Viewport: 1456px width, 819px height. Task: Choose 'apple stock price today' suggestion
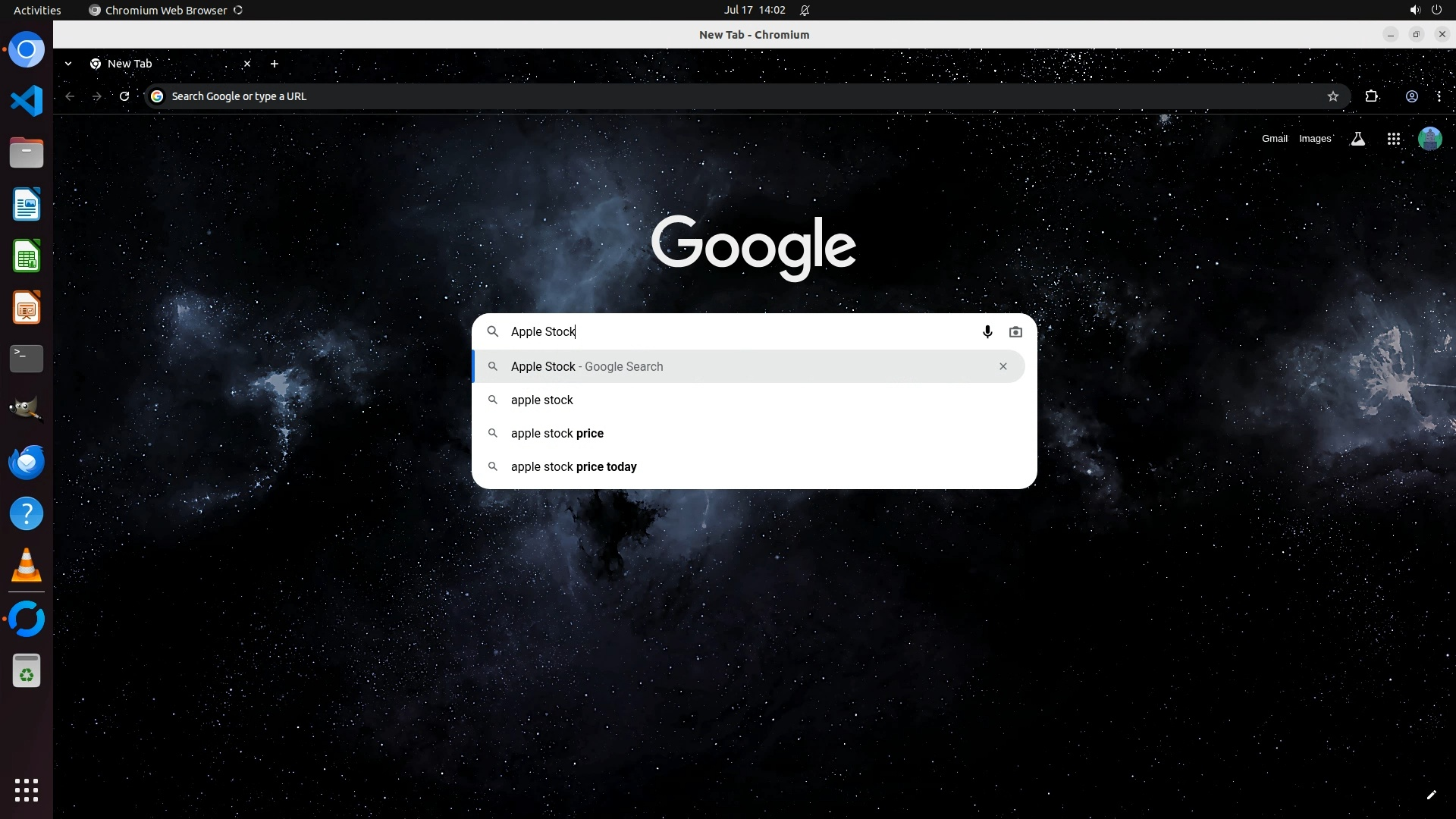(573, 467)
